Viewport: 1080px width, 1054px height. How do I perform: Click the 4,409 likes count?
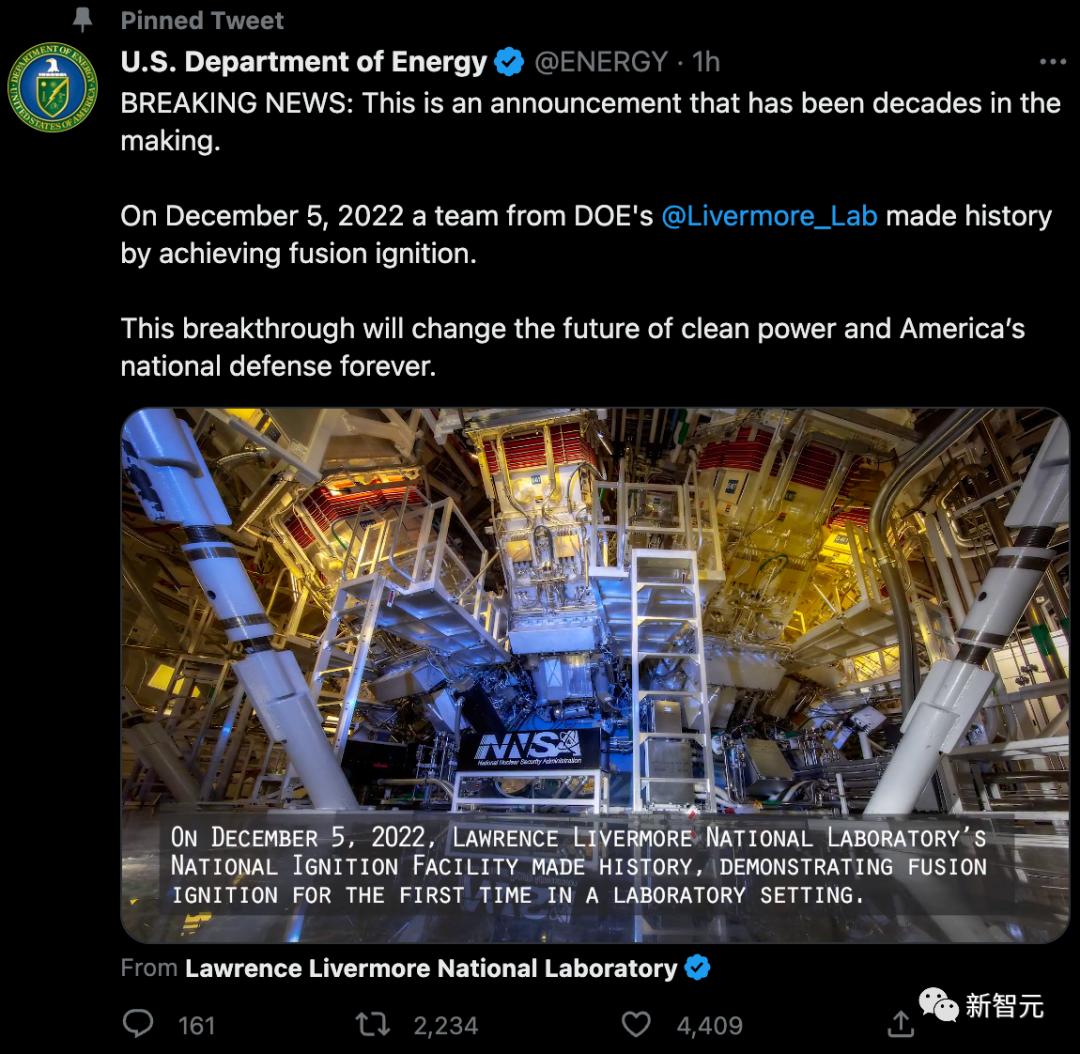(709, 1026)
